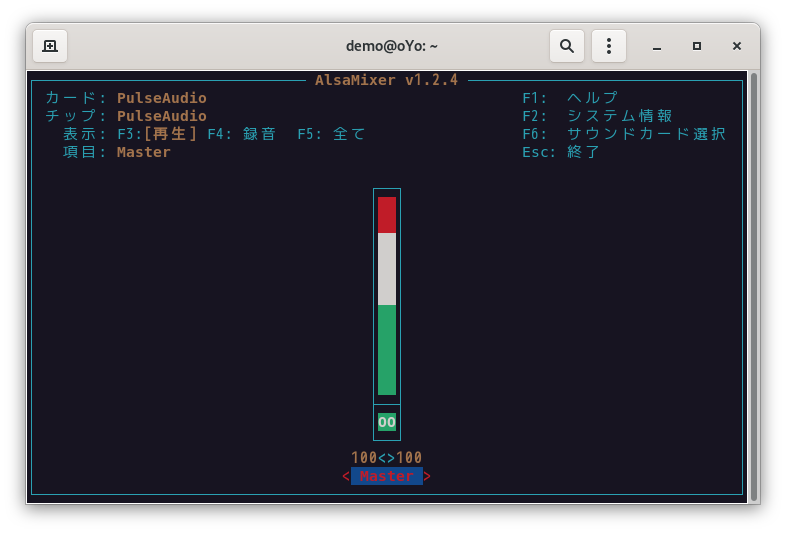Click Esc 終了 to exit
This screenshot has width=786, height=533.
pyautogui.click(x=561, y=152)
